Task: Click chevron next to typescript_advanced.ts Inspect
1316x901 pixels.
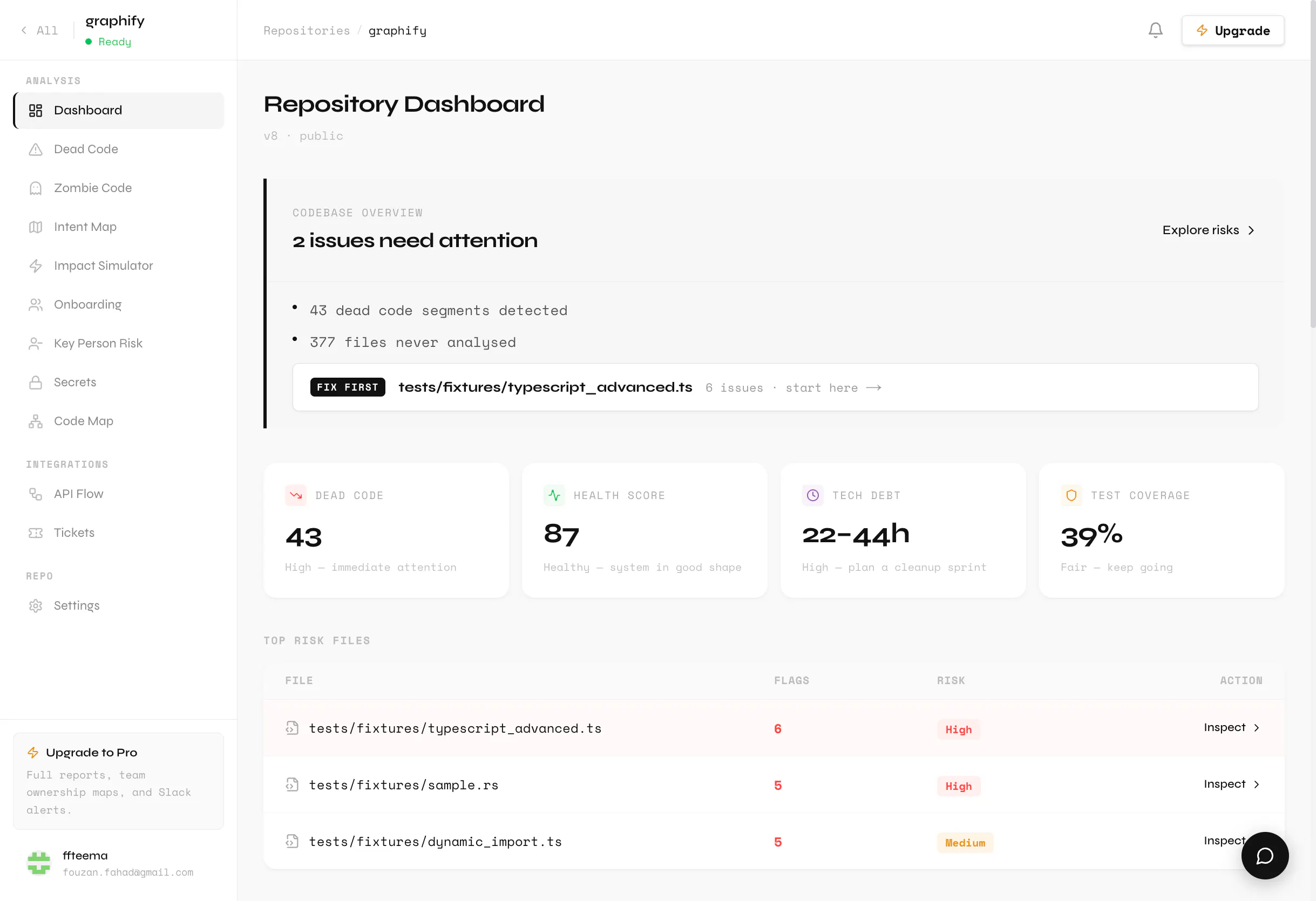Action: tap(1256, 728)
